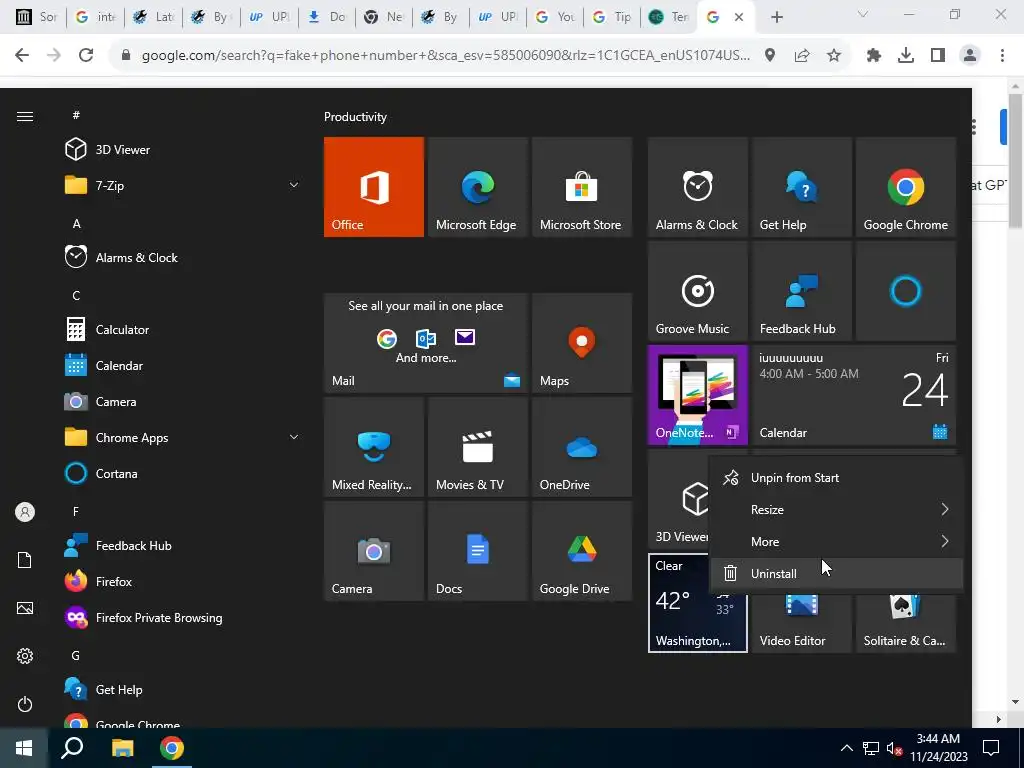1024x768 pixels.
Task: Open a new Chrome tab
Action: [x=776, y=18]
